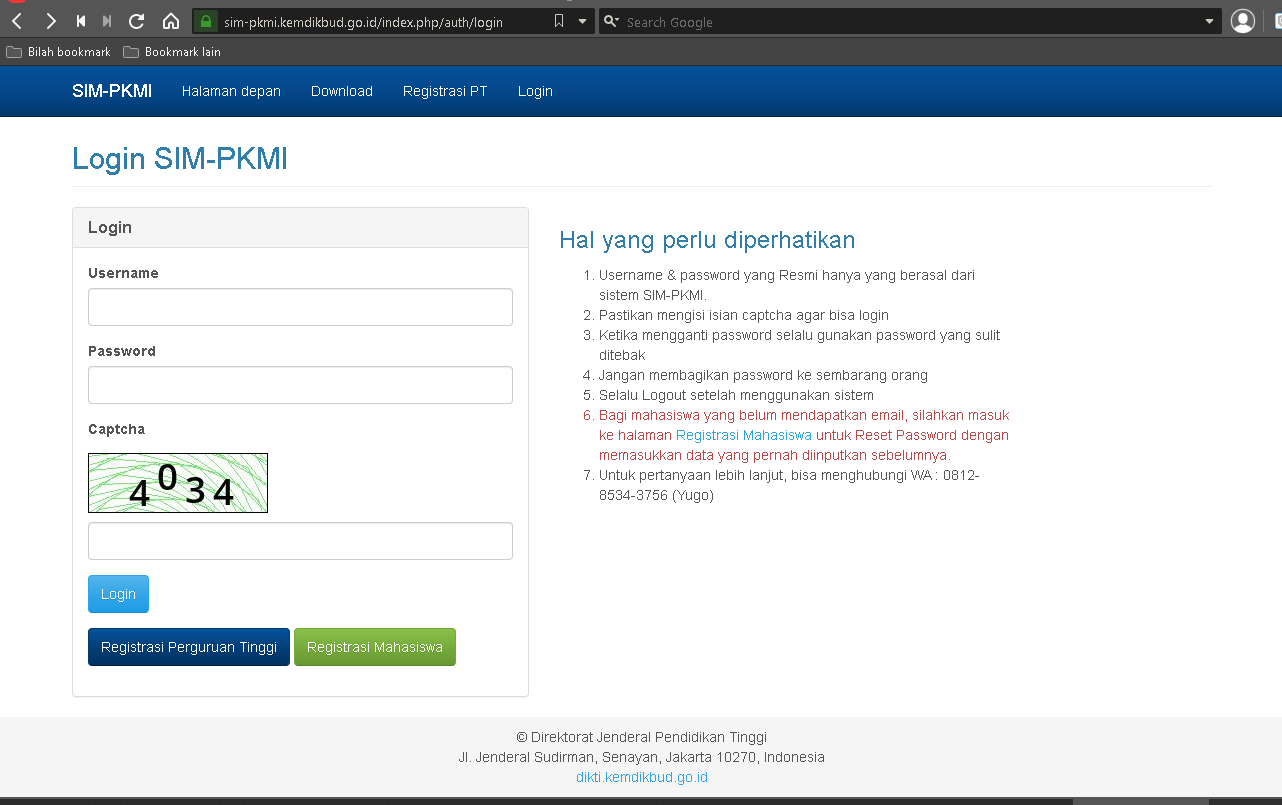Click the Captcha answer input field
The image size is (1282, 805).
[x=300, y=541]
